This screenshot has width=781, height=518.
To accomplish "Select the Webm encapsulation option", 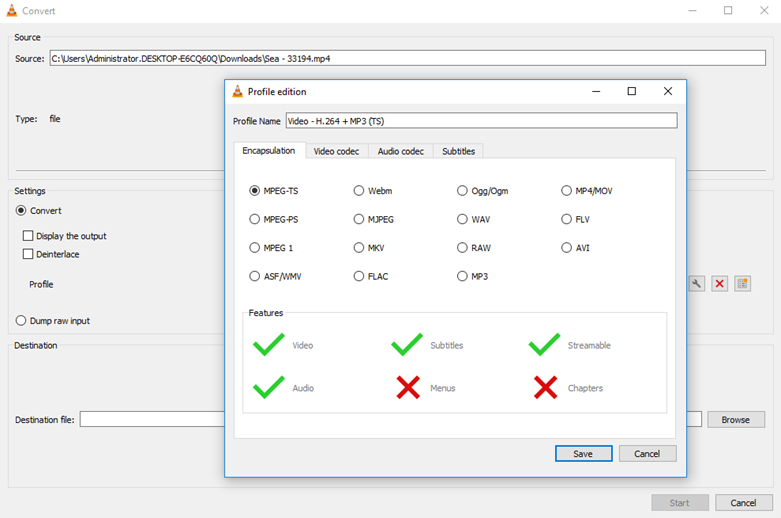I will [359, 191].
